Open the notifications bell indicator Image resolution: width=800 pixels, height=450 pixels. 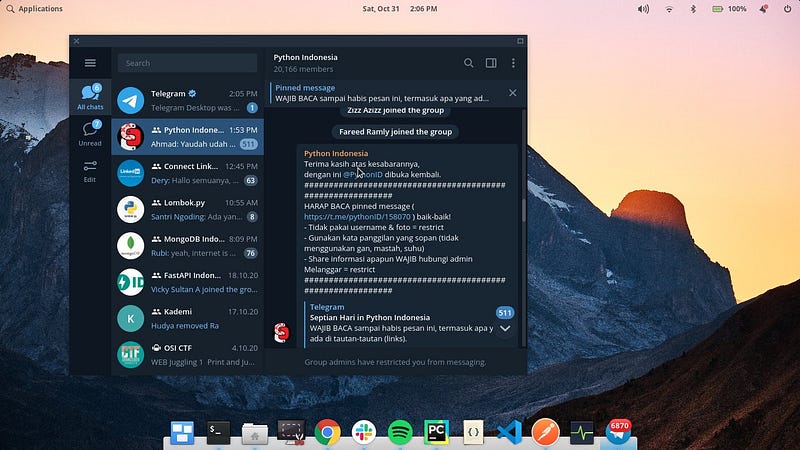763,9
